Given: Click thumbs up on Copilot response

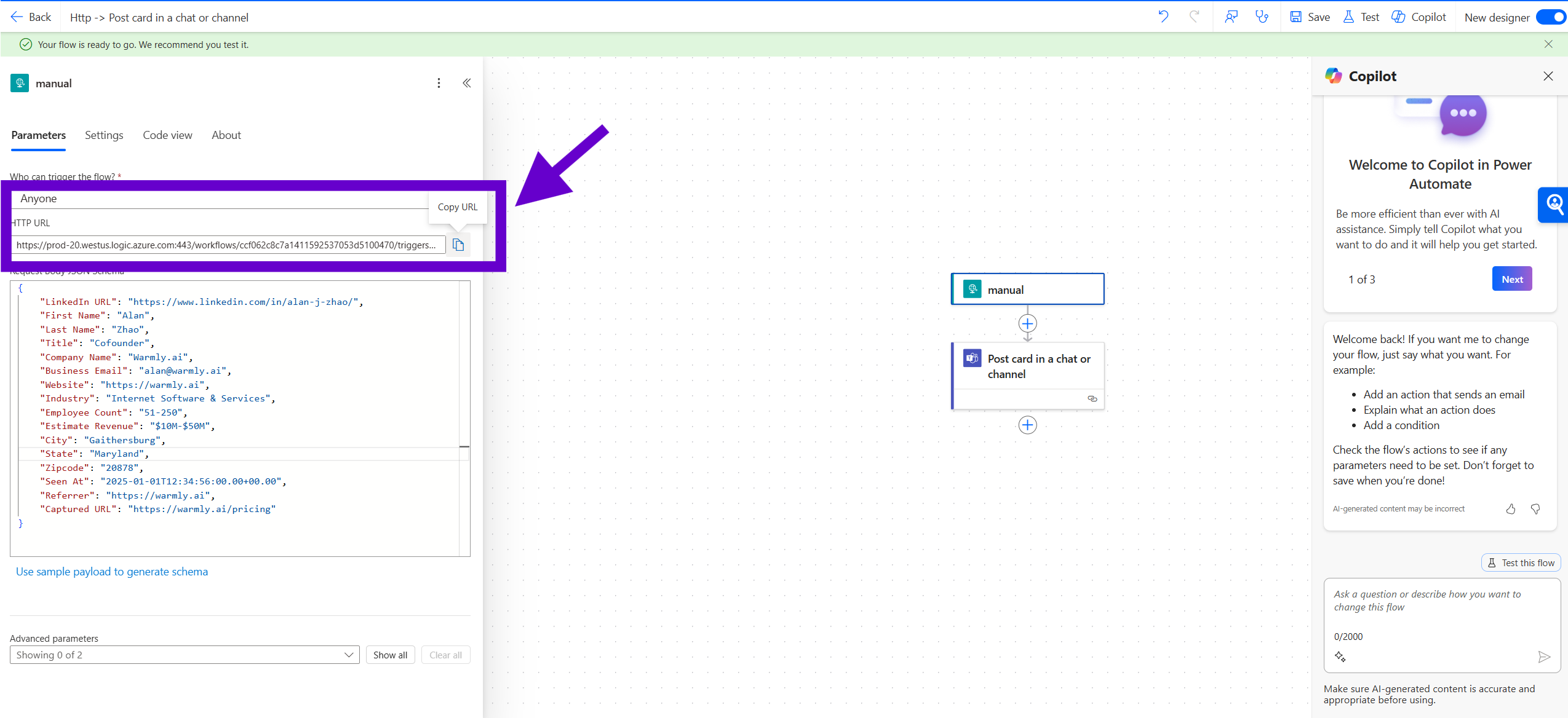Looking at the screenshot, I should pyautogui.click(x=1511, y=509).
